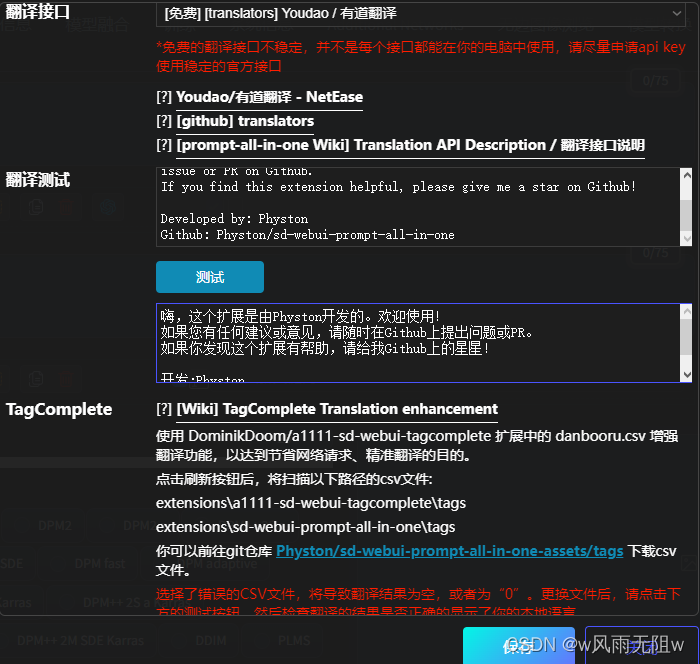
Task: Open the translation API dropdown showing Youdao
Action: click(x=421, y=13)
